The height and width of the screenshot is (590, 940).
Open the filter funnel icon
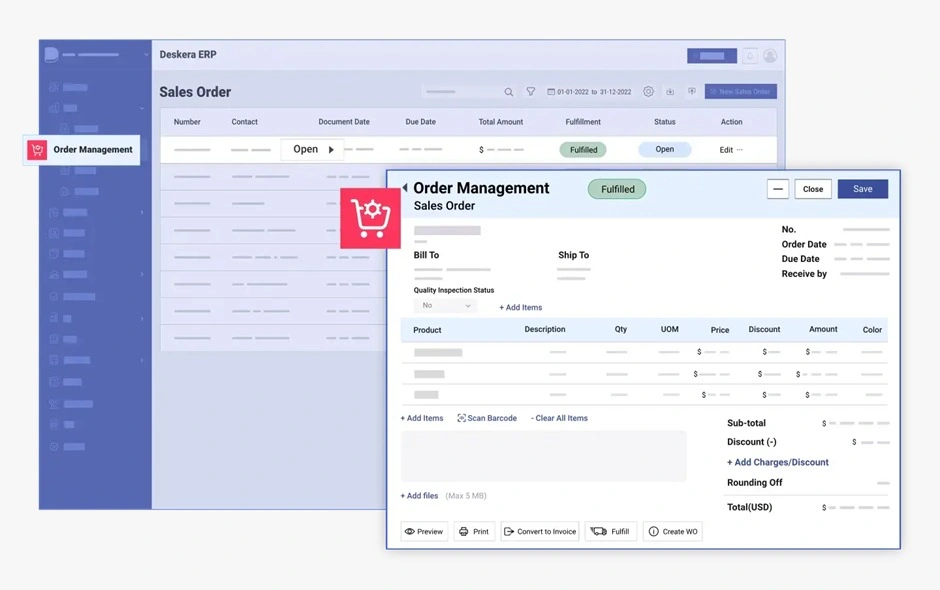click(x=531, y=92)
